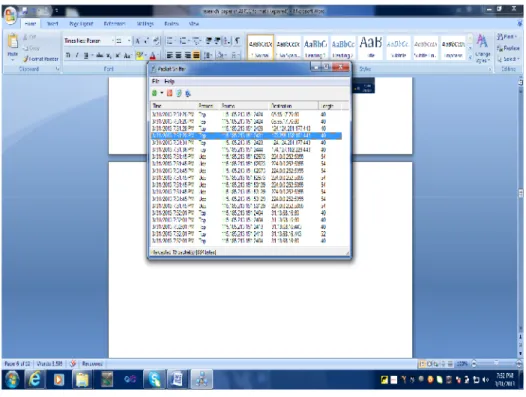This screenshot has width=526, height=397.
Task: Open the file folder icon in taskbar
Action: (x=82, y=380)
